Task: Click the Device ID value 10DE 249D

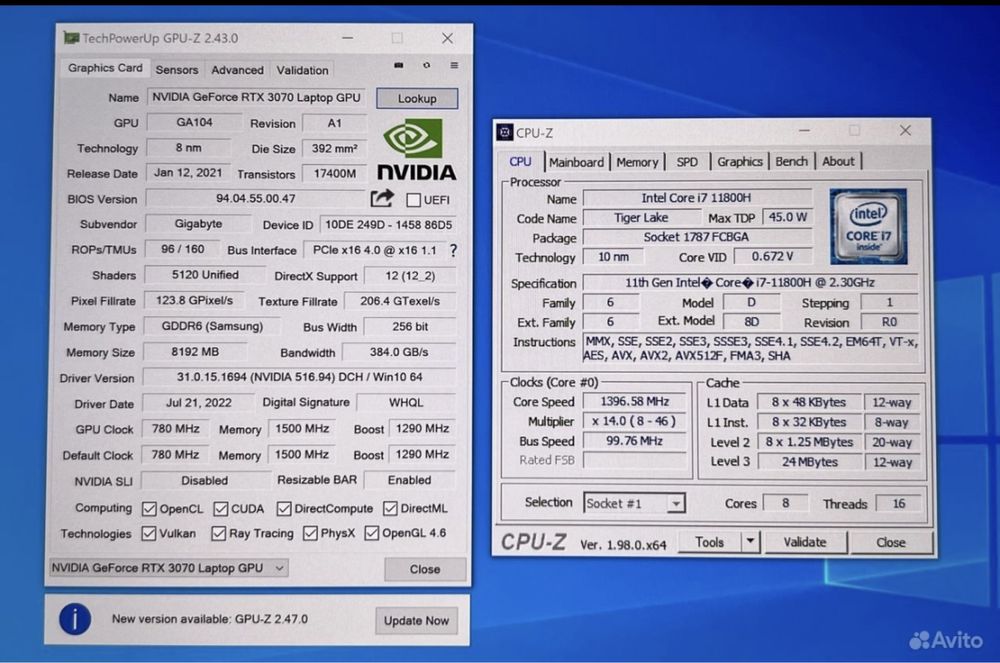Action: (x=388, y=224)
